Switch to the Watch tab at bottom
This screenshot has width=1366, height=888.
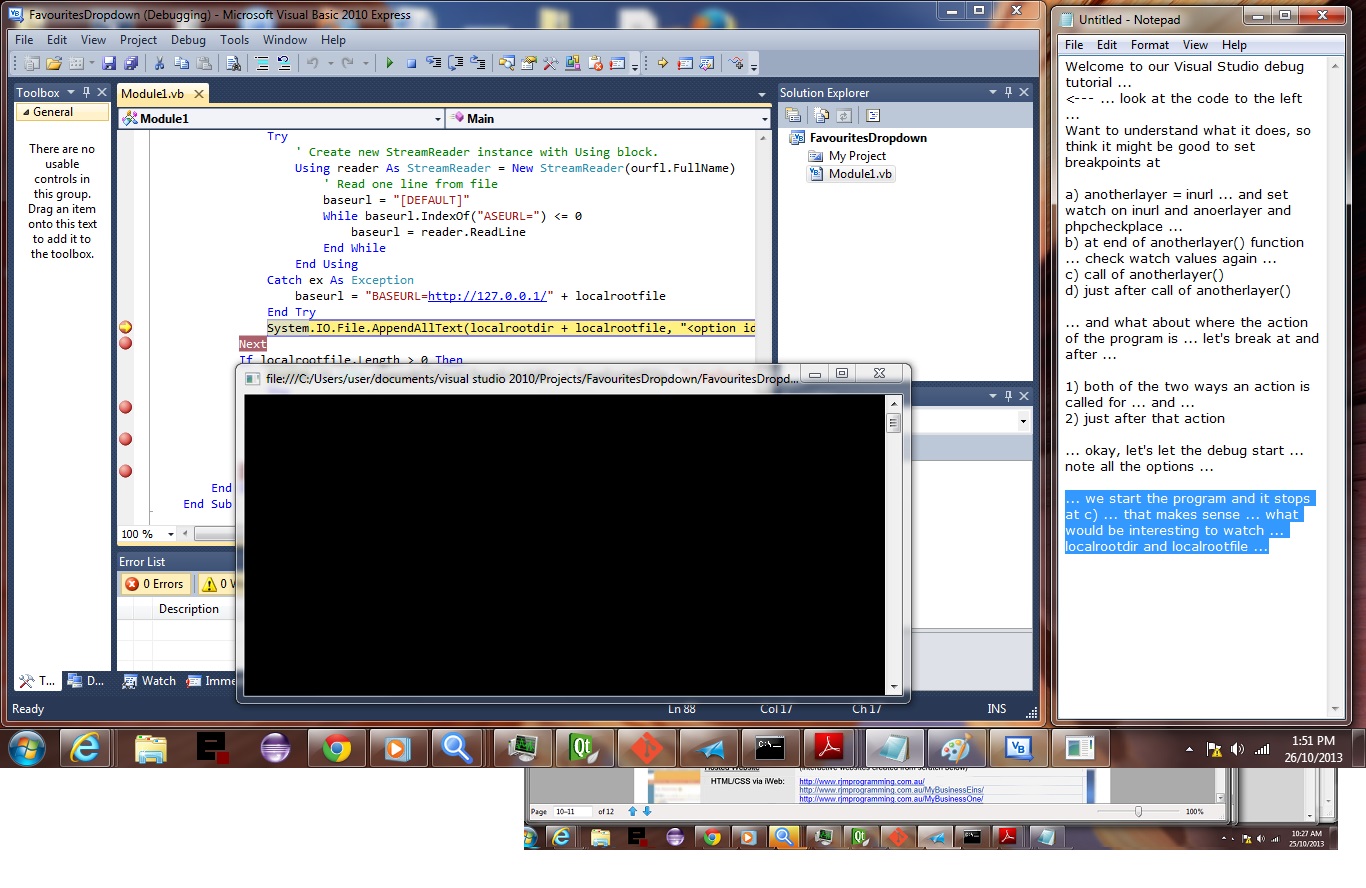149,681
